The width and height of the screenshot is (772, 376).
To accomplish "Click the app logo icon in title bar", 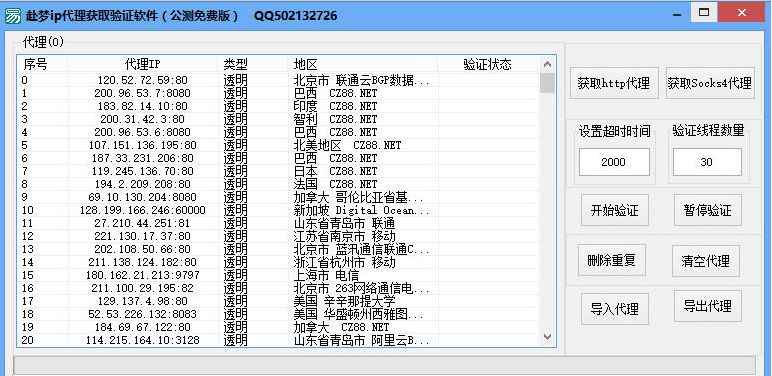I will pos(13,16).
